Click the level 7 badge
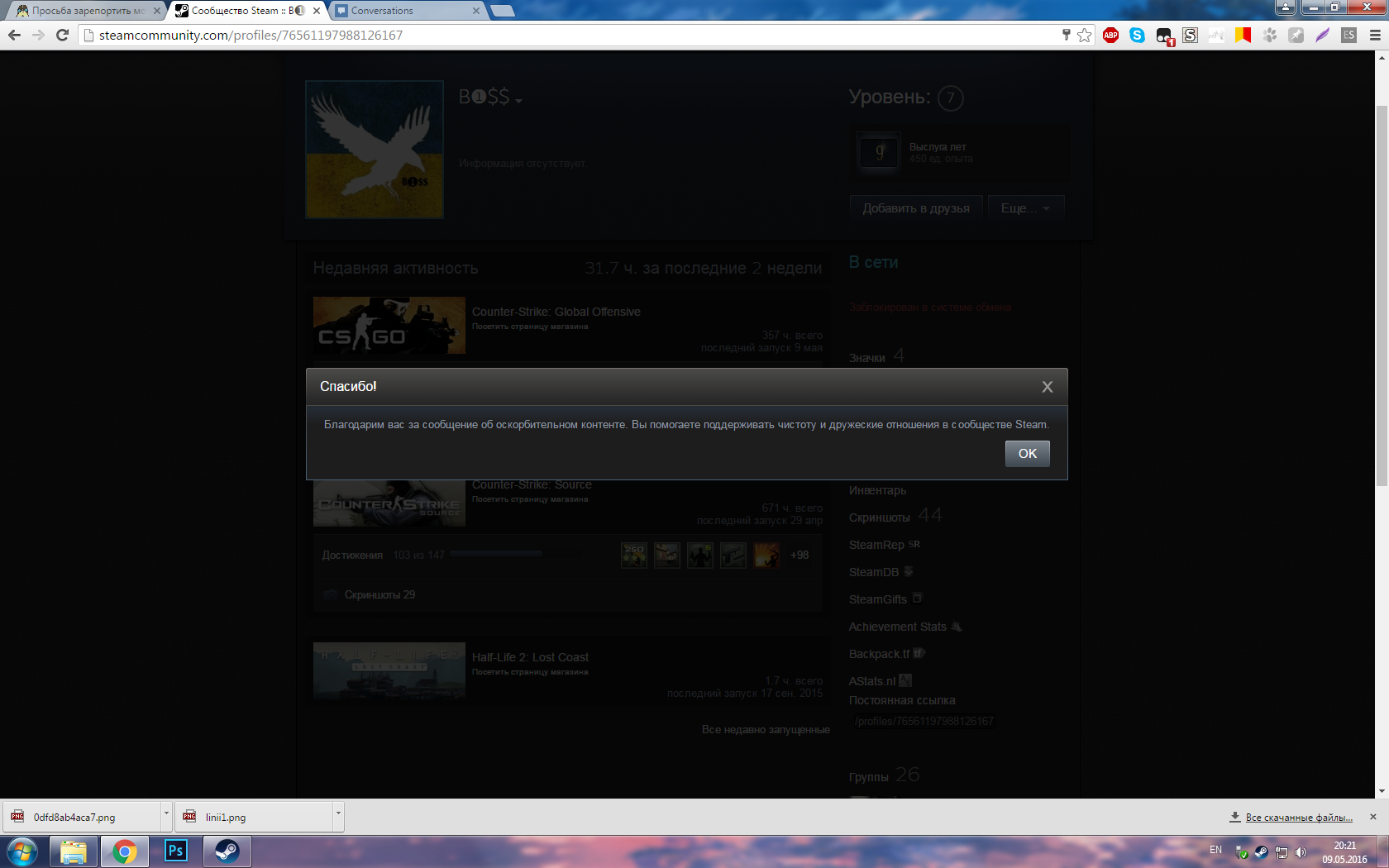 click(951, 98)
